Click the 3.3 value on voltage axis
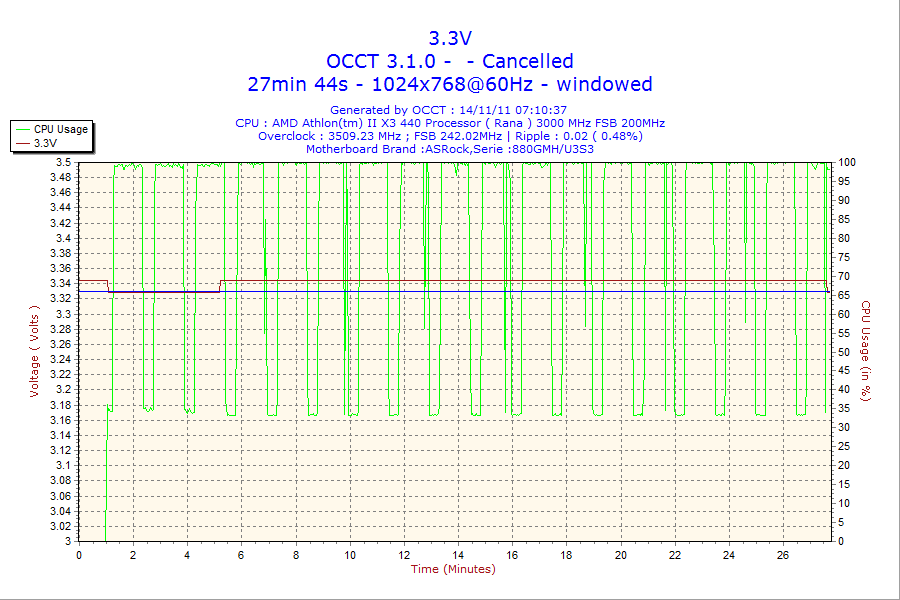Viewport: 900px width, 600px height. point(64,314)
